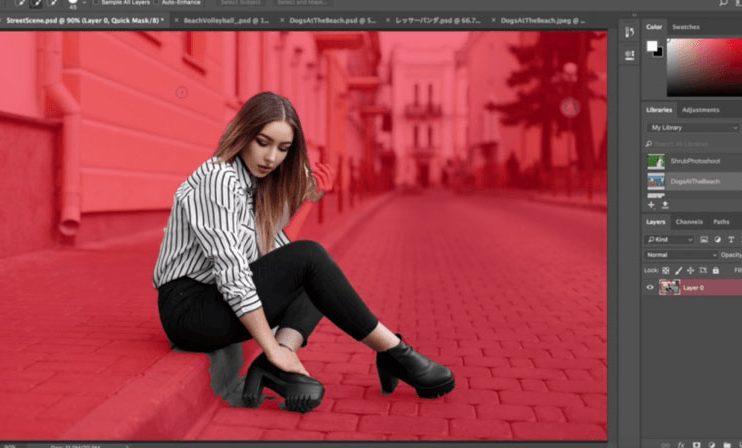Open the Swatches panel tab
The height and width of the screenshot is (448, 742).
pyautogui.click(x=686, y=27)
